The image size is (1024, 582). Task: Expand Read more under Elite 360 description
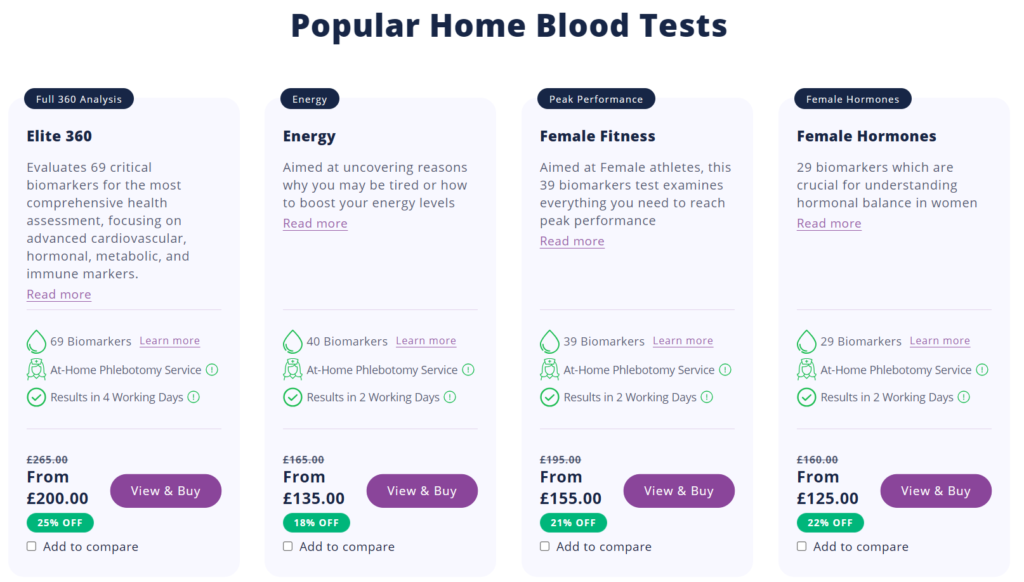59,295
